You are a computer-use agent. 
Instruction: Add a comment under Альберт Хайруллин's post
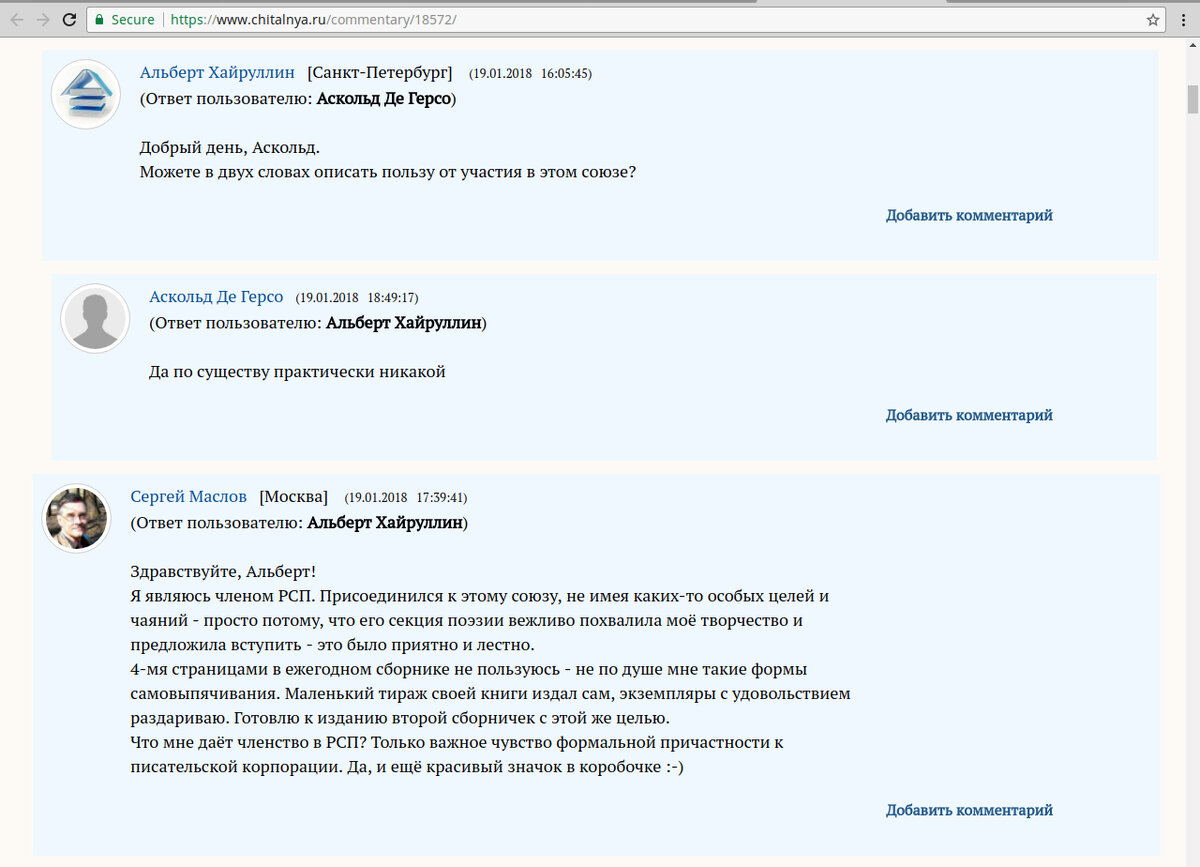click(969, 215)
